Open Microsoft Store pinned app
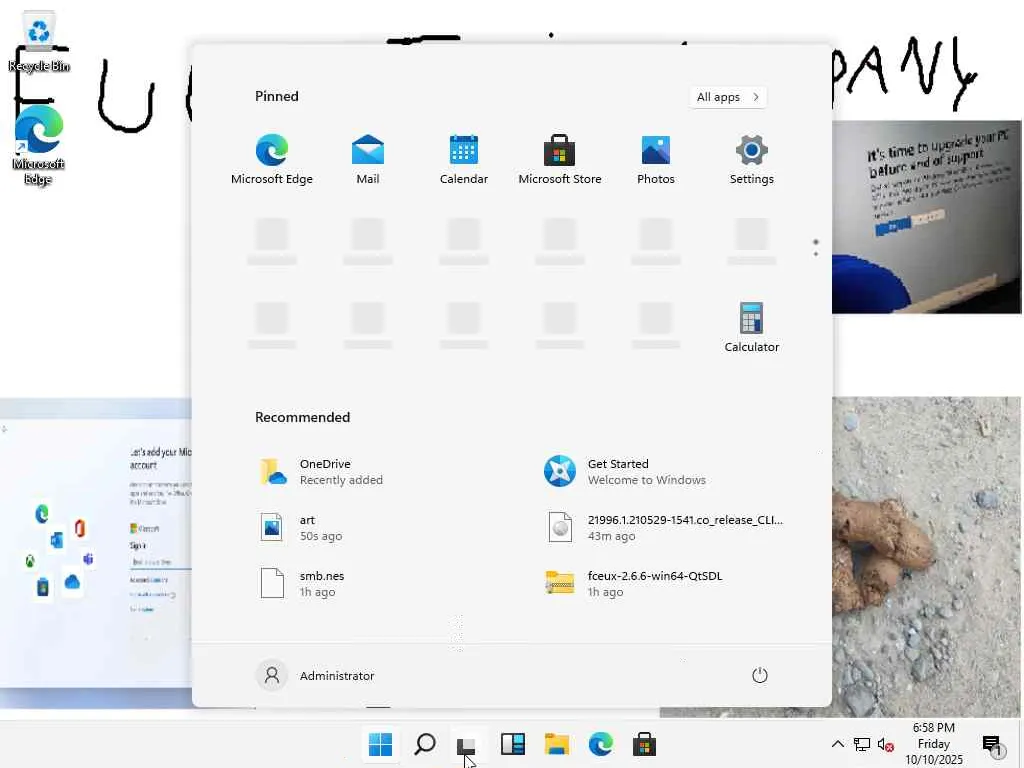This screenshot has width=1024, height=768. click(560, 160)
